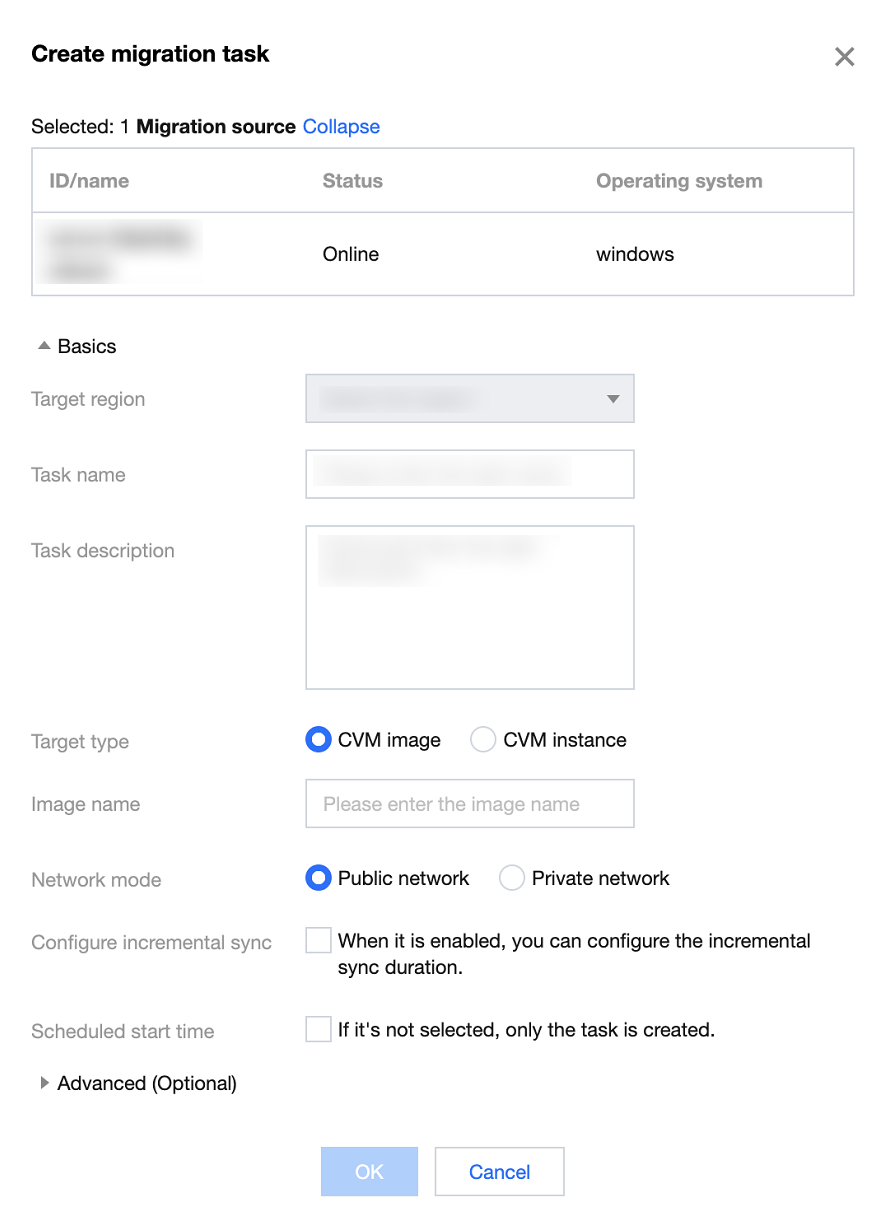Collapse the Basics section triangle
877x1228 pixels.
tap(44, 346)
